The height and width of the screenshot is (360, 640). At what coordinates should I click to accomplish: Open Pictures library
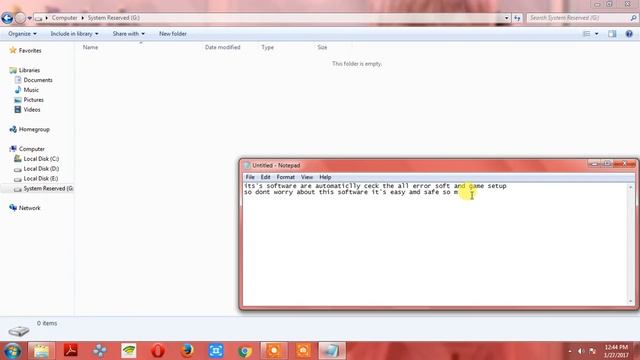point(33,100)
